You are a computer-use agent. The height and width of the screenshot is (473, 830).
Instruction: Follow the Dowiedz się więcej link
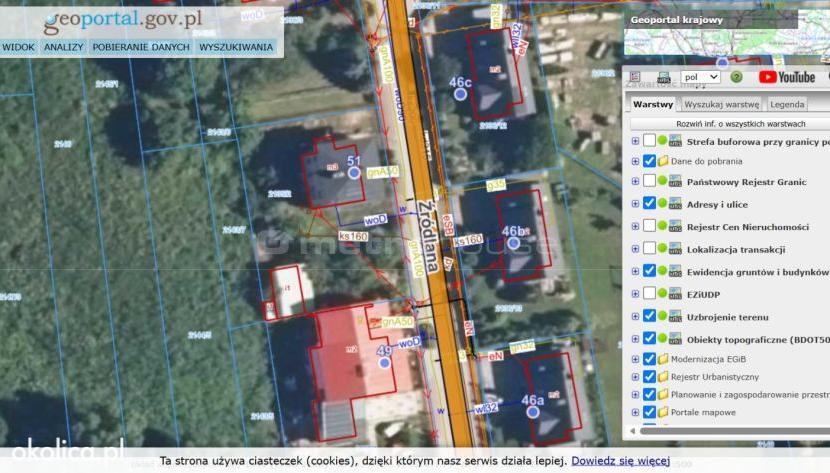[620, 461]
